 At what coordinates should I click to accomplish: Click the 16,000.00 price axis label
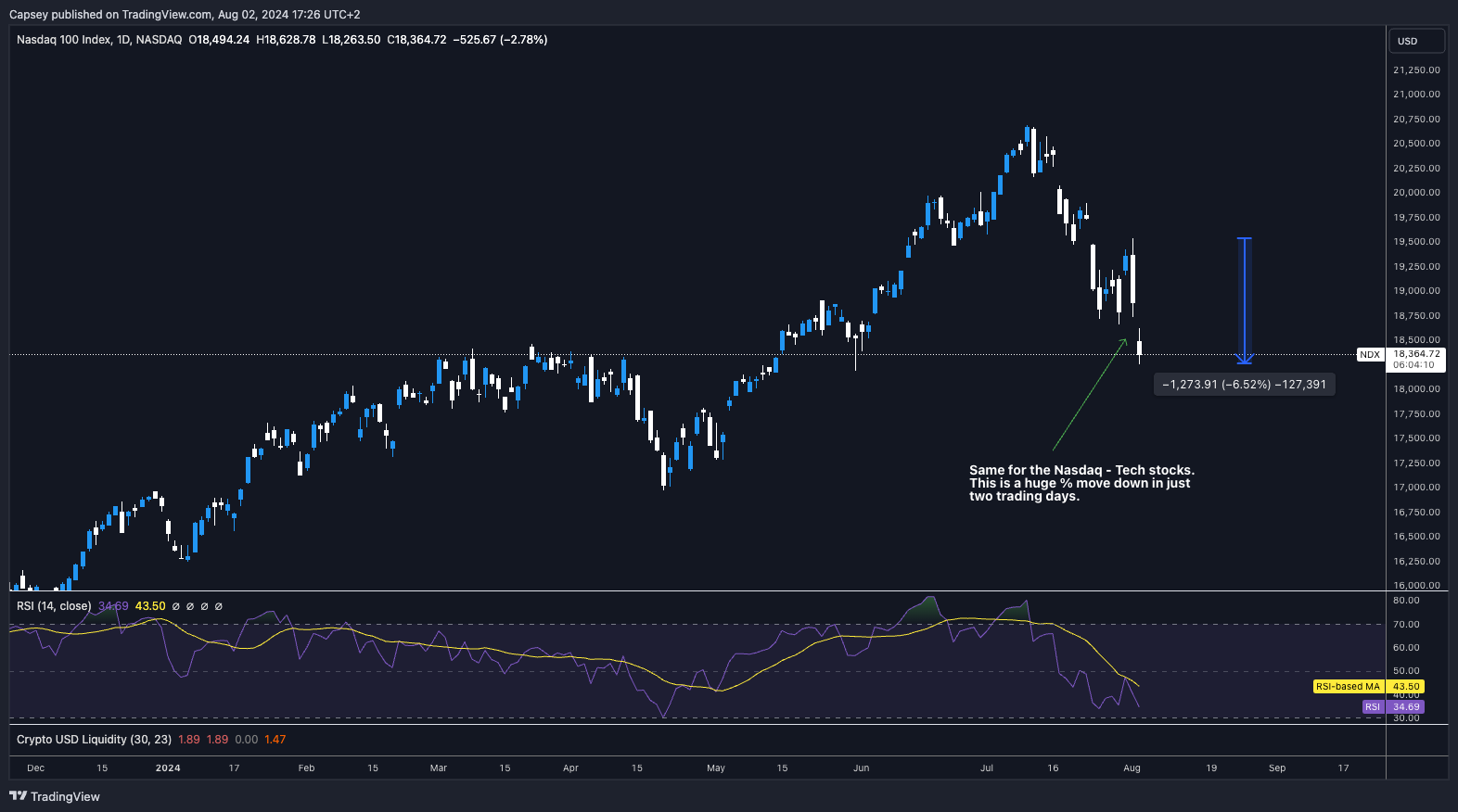[x=1416, y=586]
